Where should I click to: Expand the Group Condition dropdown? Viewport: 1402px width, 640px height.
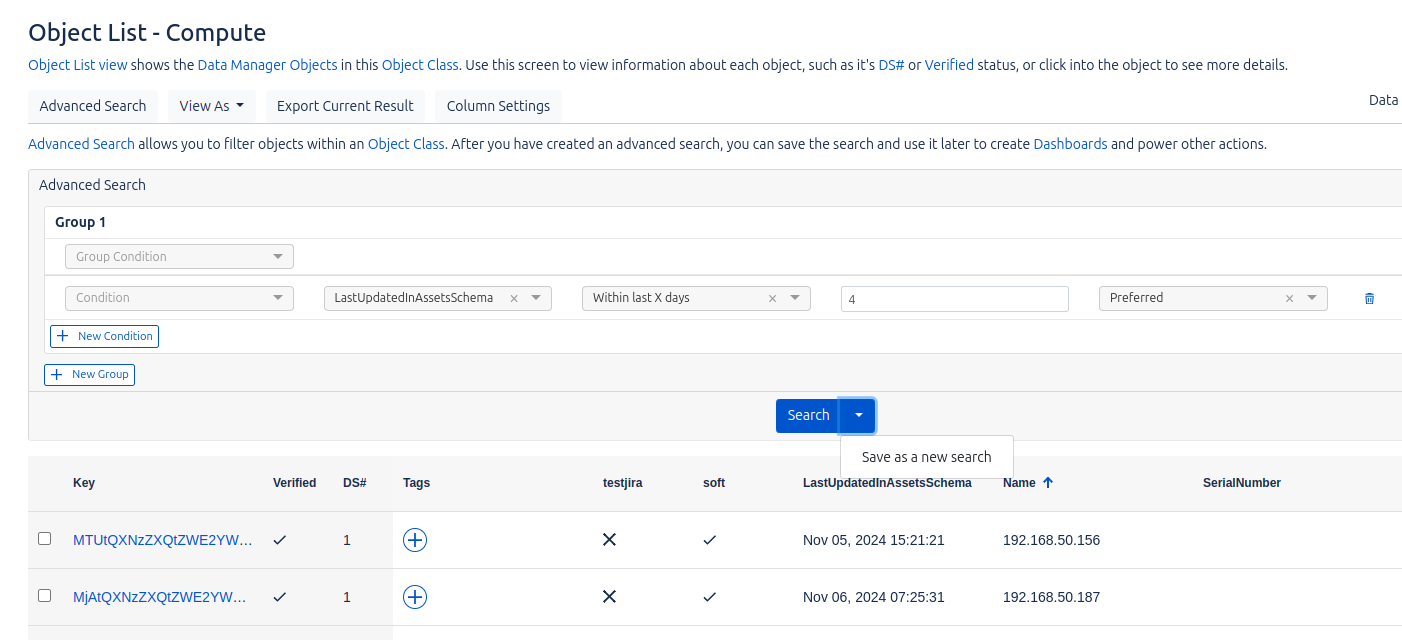[x=179, y=257]
